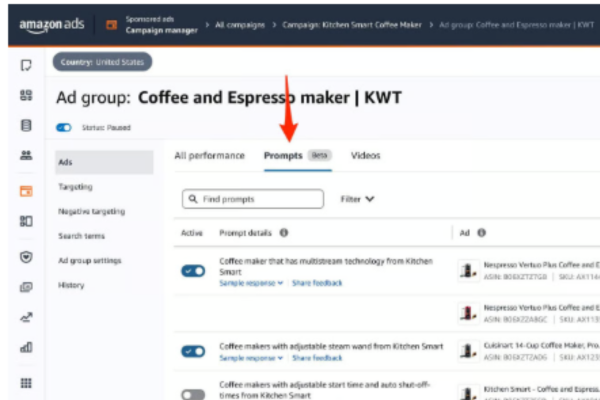This screenshot has width=600, height=400.
Task: Open the apps grid icon at sidebar bottom
Action: 26,382
